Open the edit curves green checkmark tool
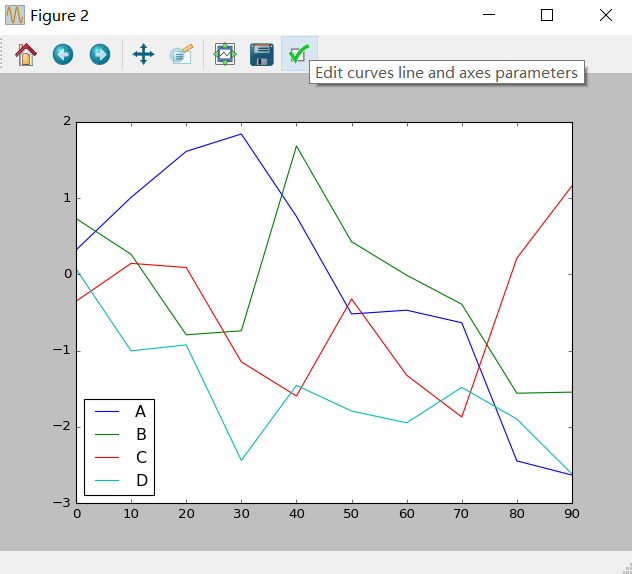 pos(299,54)
